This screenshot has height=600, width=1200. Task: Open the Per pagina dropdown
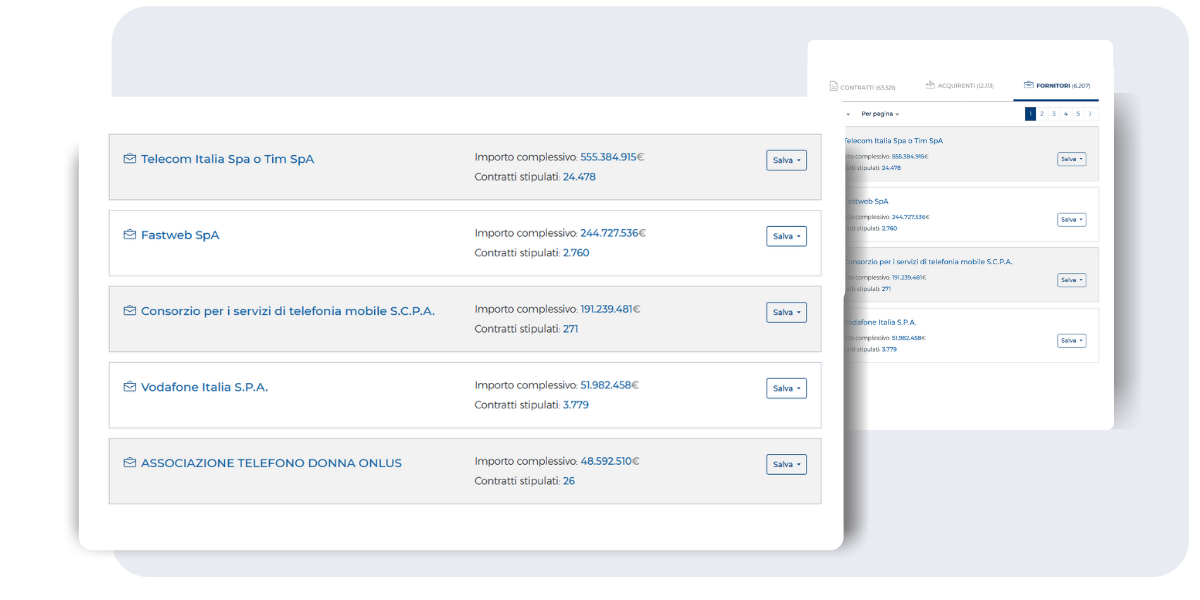(x=880, y=114)
